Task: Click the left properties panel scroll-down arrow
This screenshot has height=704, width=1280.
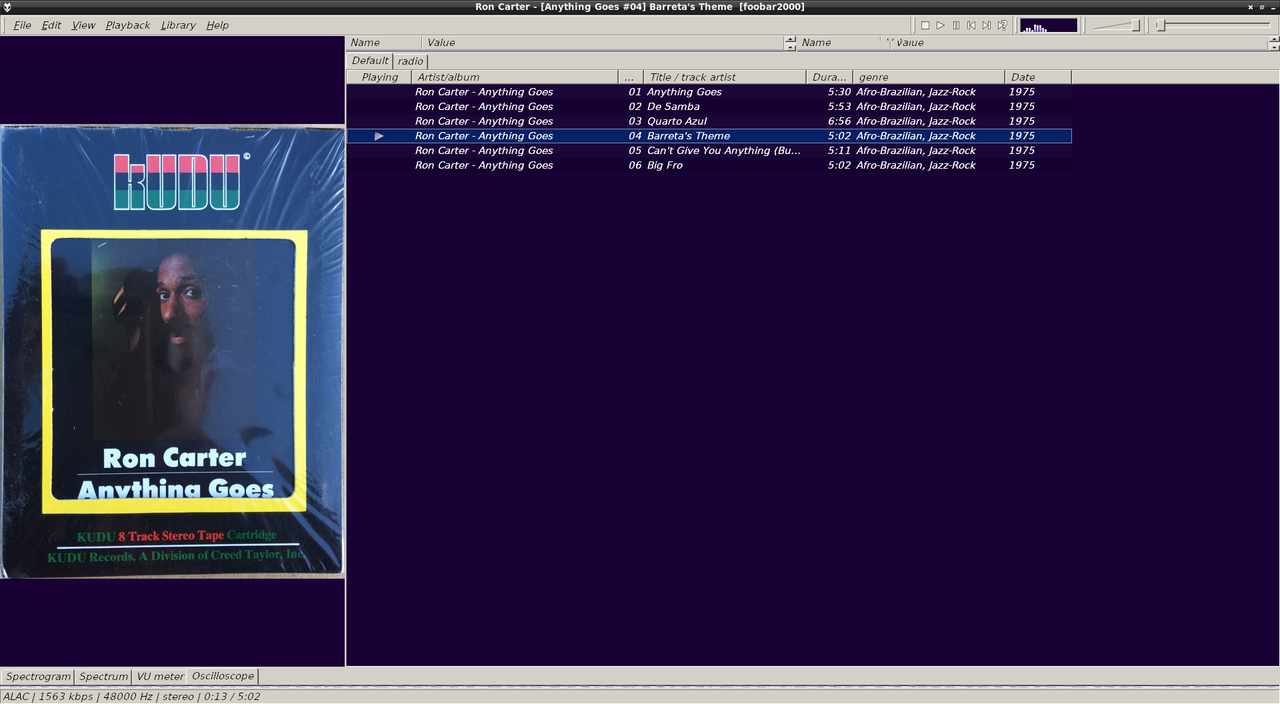Action: click(x=791, y=47)
